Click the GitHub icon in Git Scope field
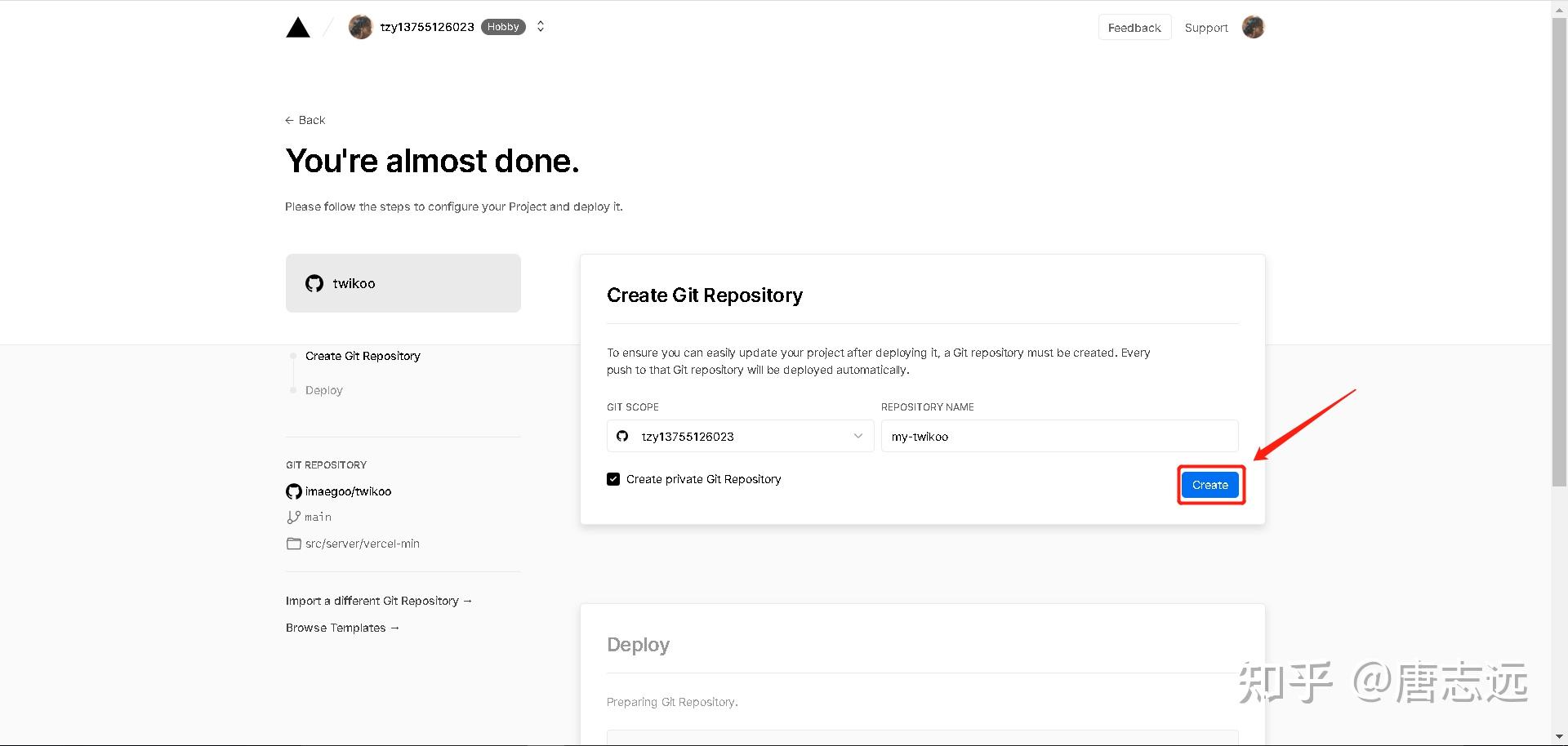 [622, 436]
